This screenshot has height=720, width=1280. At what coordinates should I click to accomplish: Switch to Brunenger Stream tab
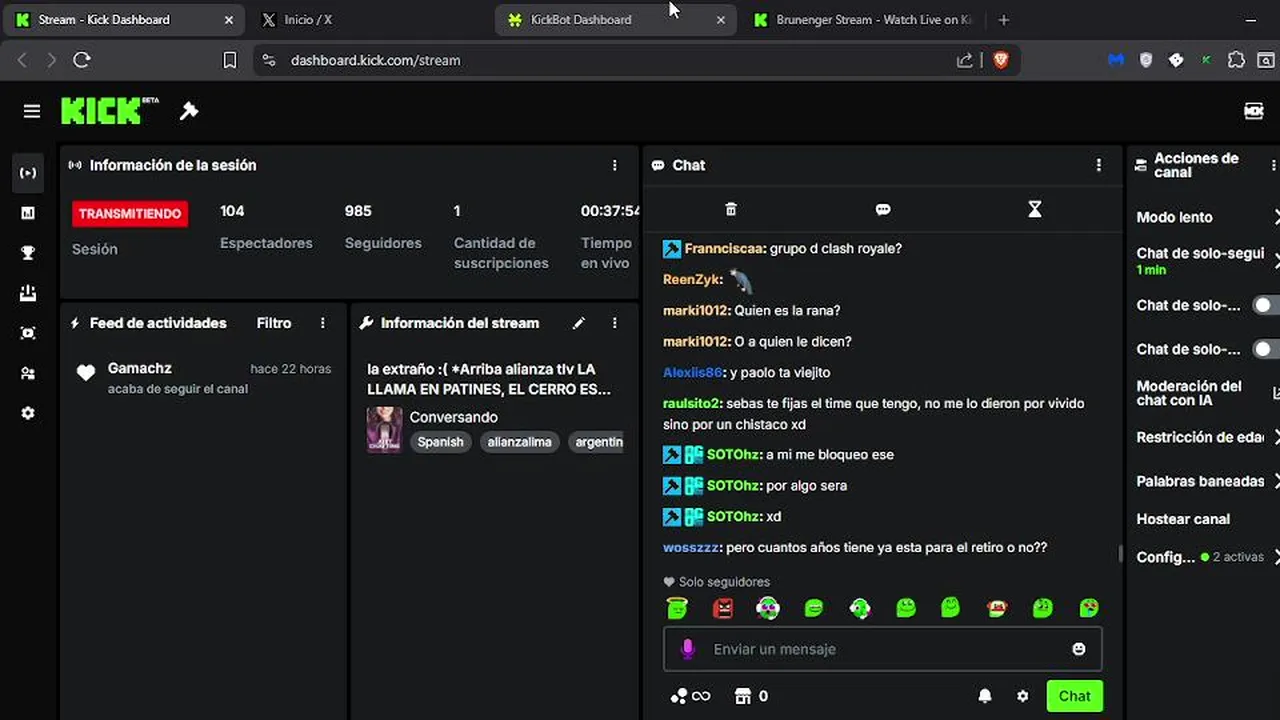point(862,20)
